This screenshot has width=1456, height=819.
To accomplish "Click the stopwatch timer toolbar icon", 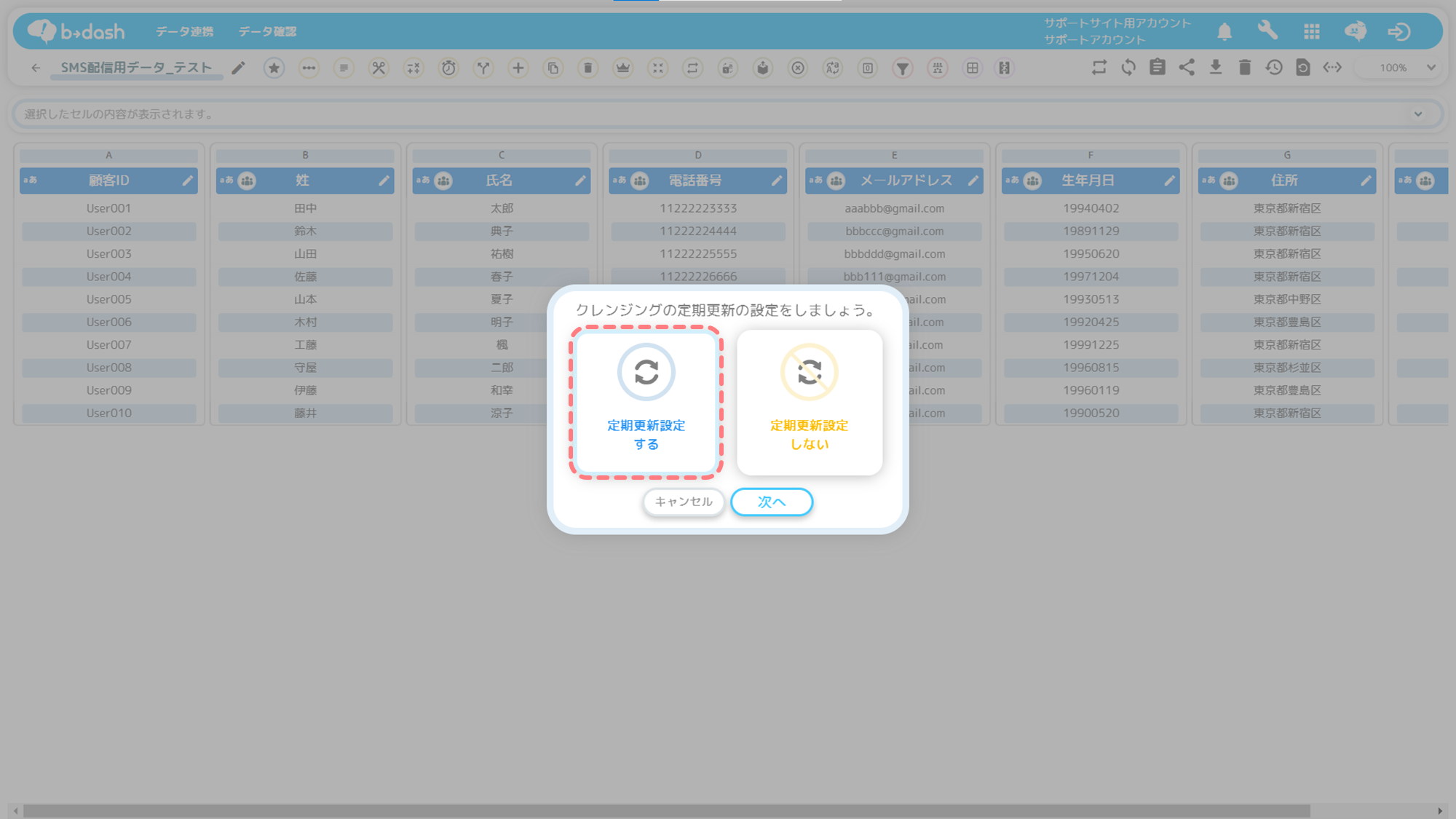I will pyautogui.click(x=448, y=68).
